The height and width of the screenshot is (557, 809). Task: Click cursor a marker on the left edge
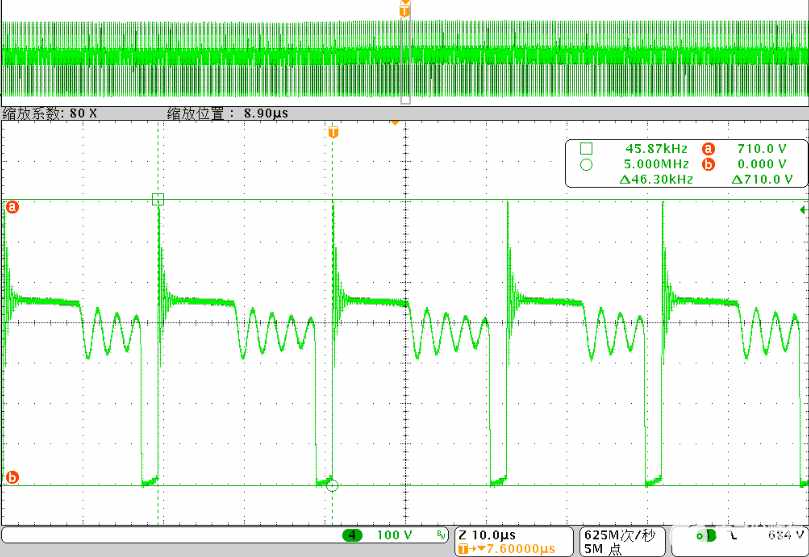[12, 207]
